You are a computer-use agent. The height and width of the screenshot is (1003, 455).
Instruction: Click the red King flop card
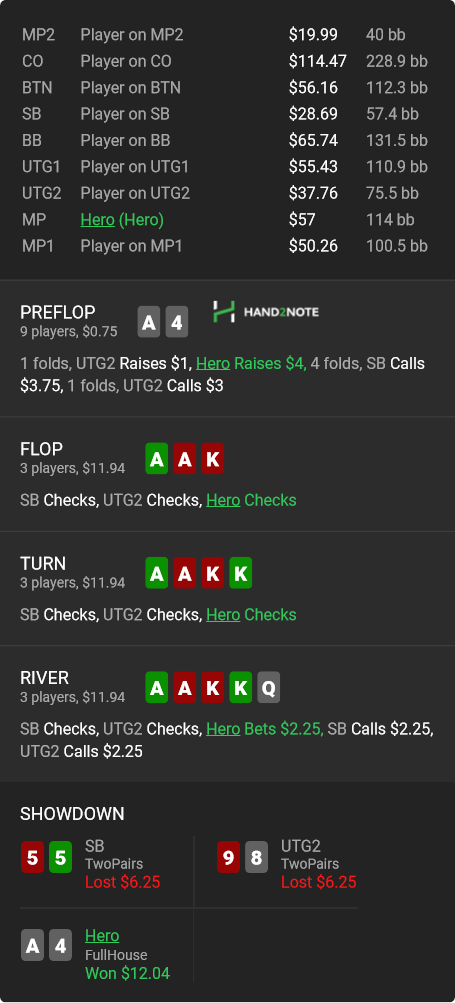[x=212, y=459]
